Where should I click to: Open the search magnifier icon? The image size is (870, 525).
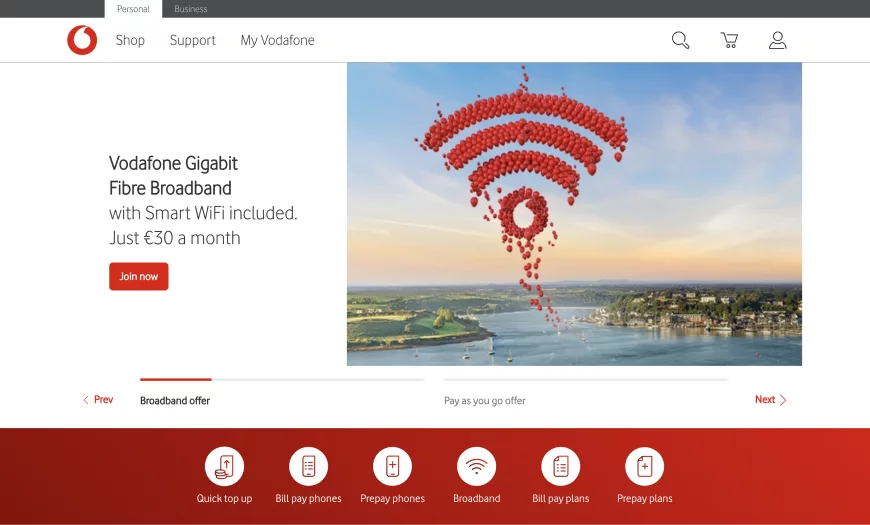coord(680,40)
